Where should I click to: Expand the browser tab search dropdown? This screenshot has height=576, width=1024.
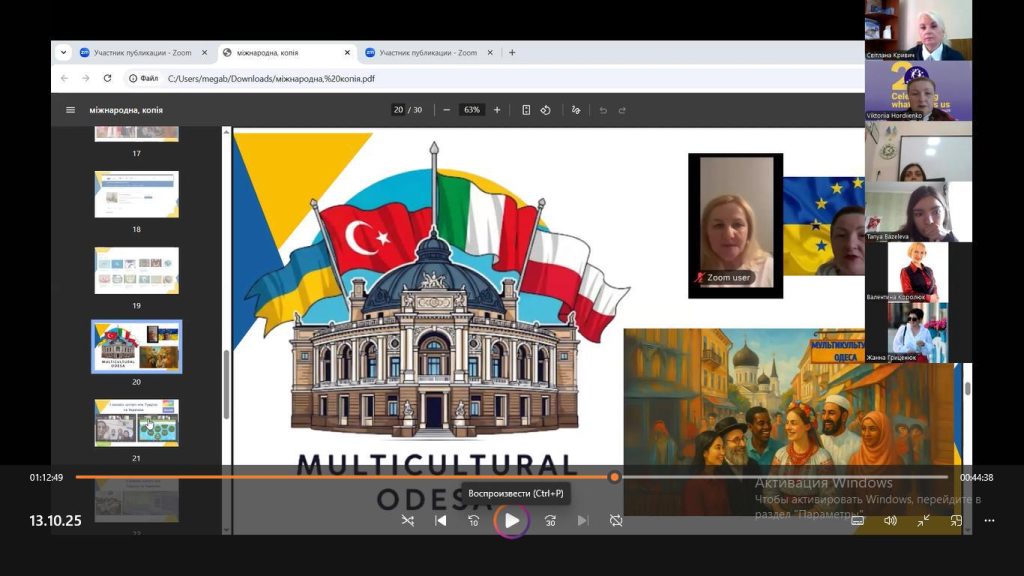pyautogui.click(x=64, y=53)
